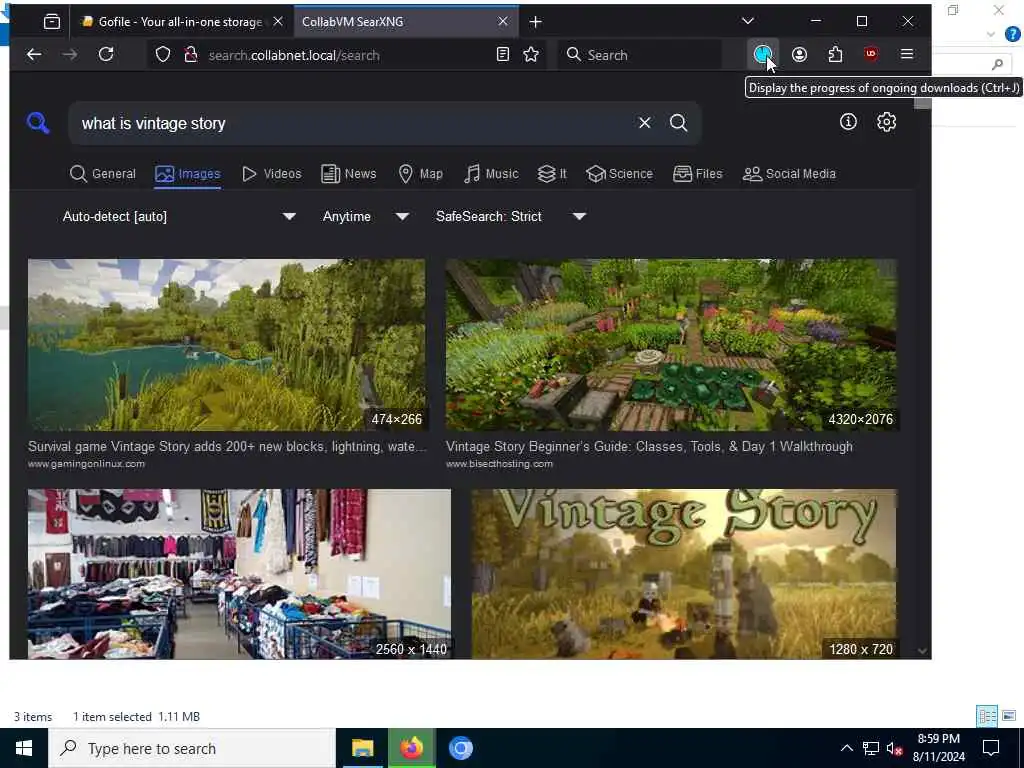Go back to the previous page
This screenshot has width=1024, height=768.
tap(34, 55)
